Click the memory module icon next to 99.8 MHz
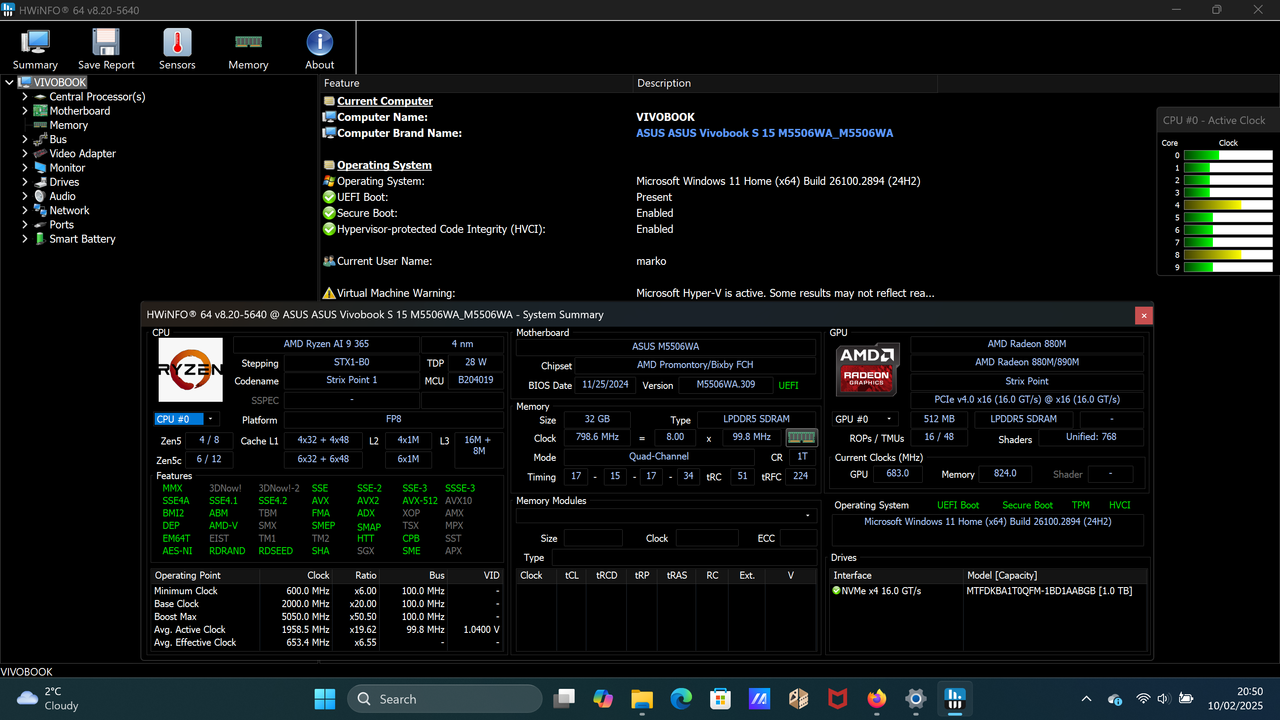Screen dimensions: 1280x720 [802, 438]
